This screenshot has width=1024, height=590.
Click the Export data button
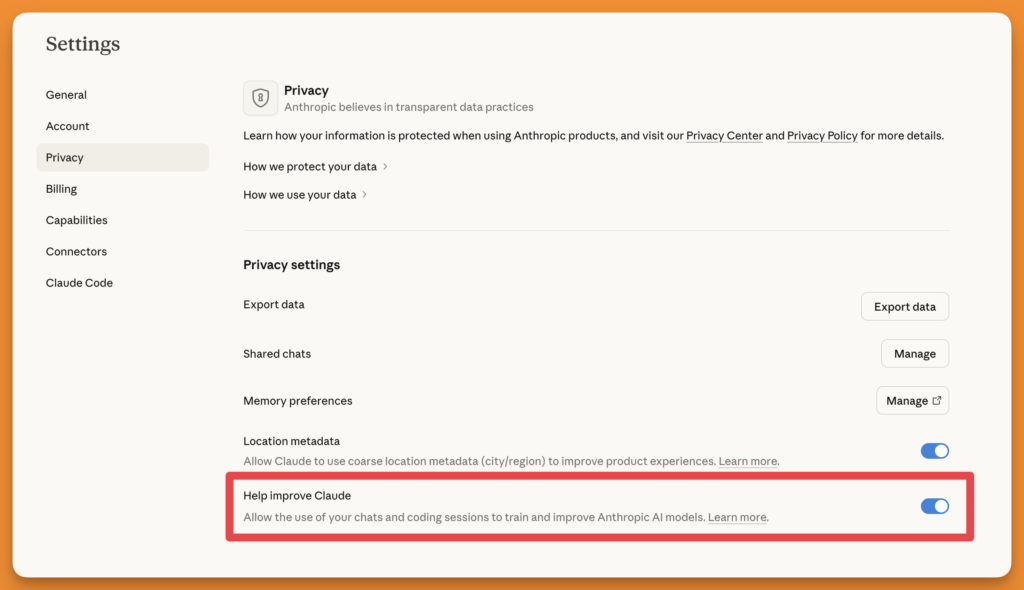(x=904, y=306)
